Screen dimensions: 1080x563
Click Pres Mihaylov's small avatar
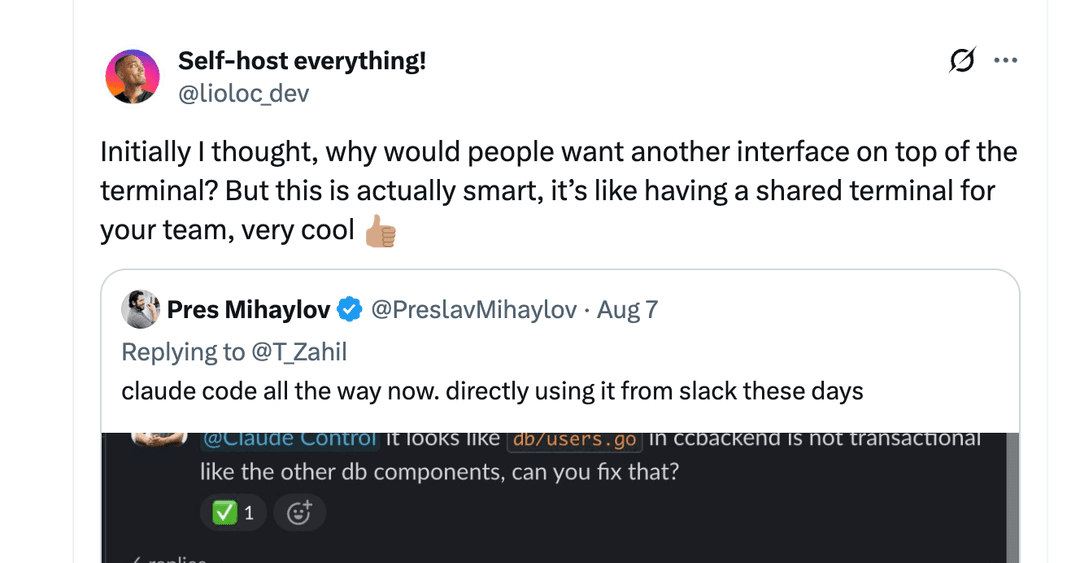140,310
